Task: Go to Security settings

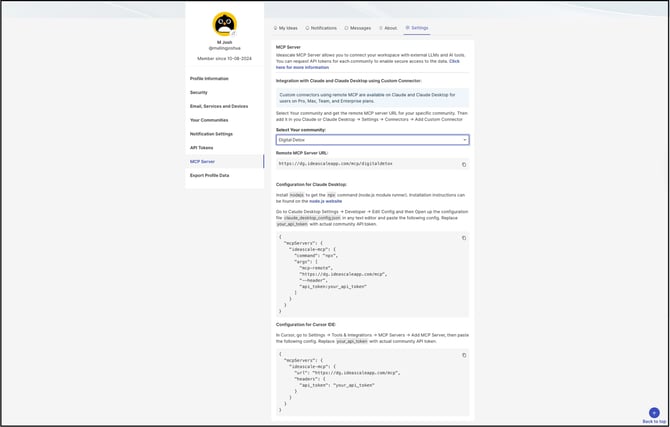Action: tap(199, 92)
